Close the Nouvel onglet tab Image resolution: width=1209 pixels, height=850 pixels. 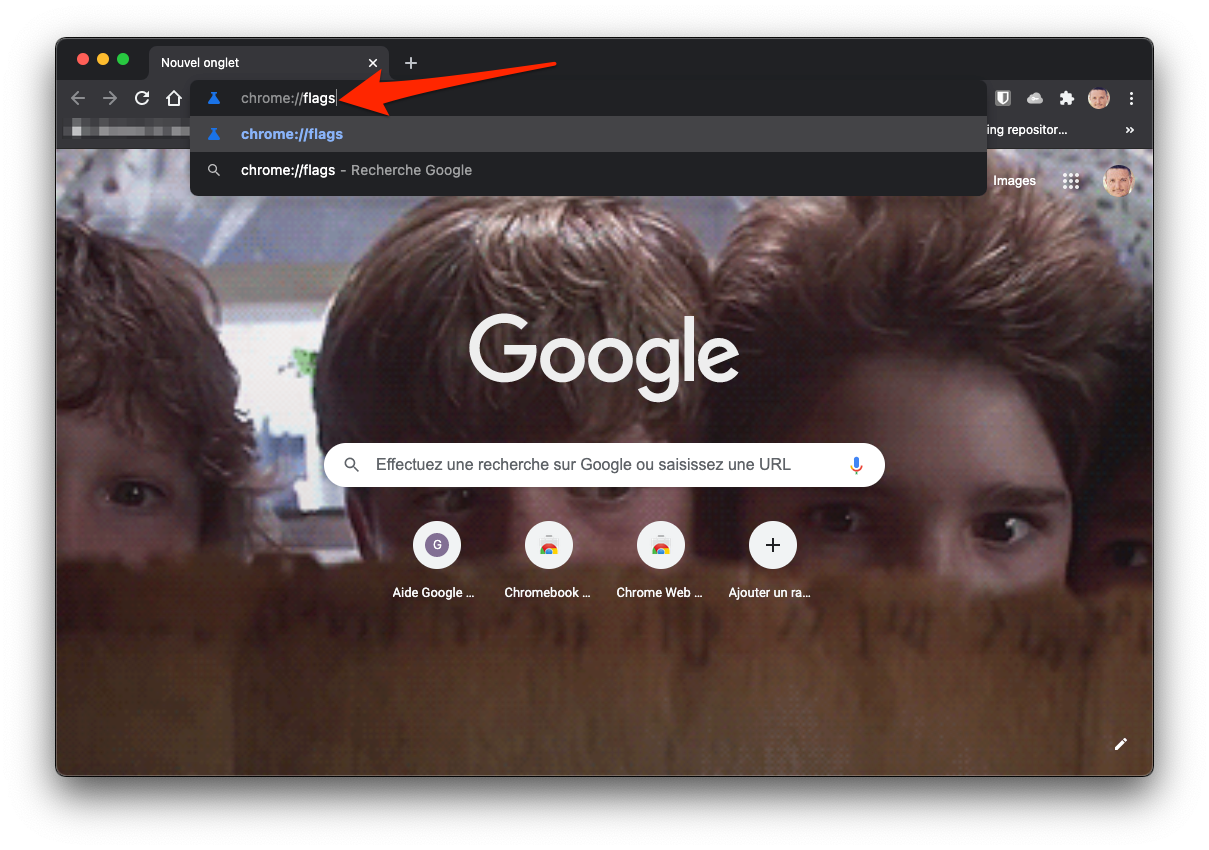[373, 63]
